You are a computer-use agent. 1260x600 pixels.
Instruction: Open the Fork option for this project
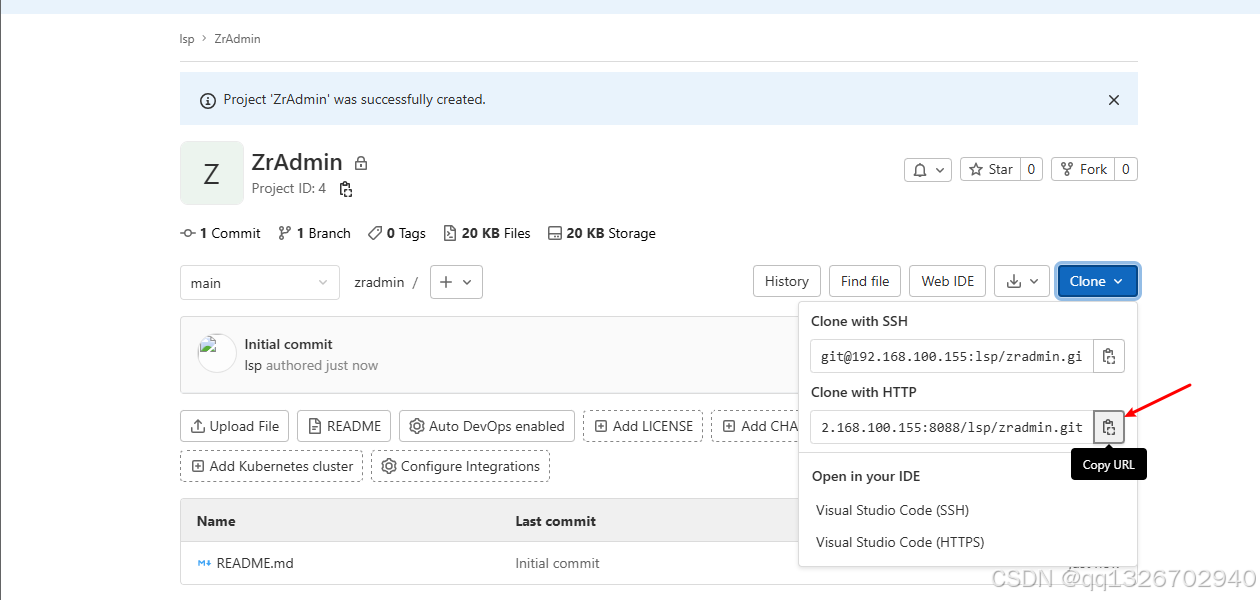click(1084, 169)
